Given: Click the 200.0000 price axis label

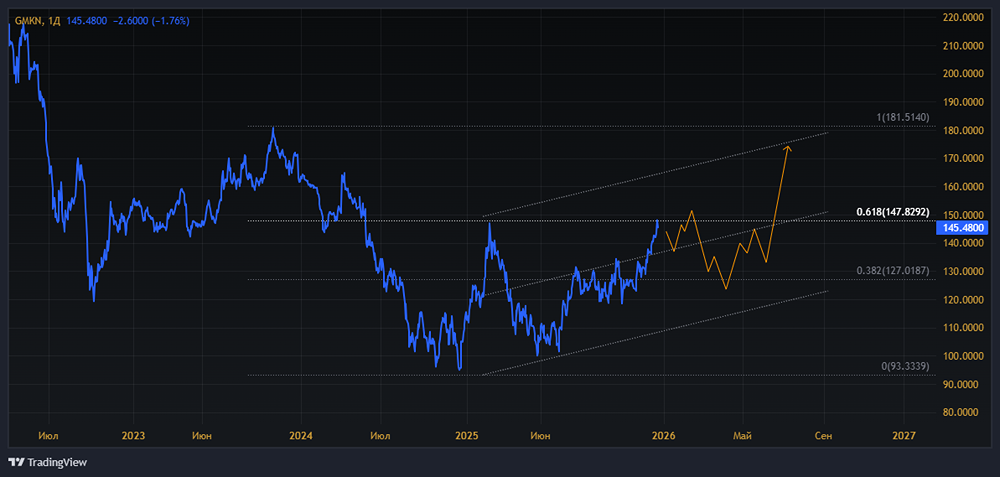Looking at the screenshot, I should pos(962,73).
